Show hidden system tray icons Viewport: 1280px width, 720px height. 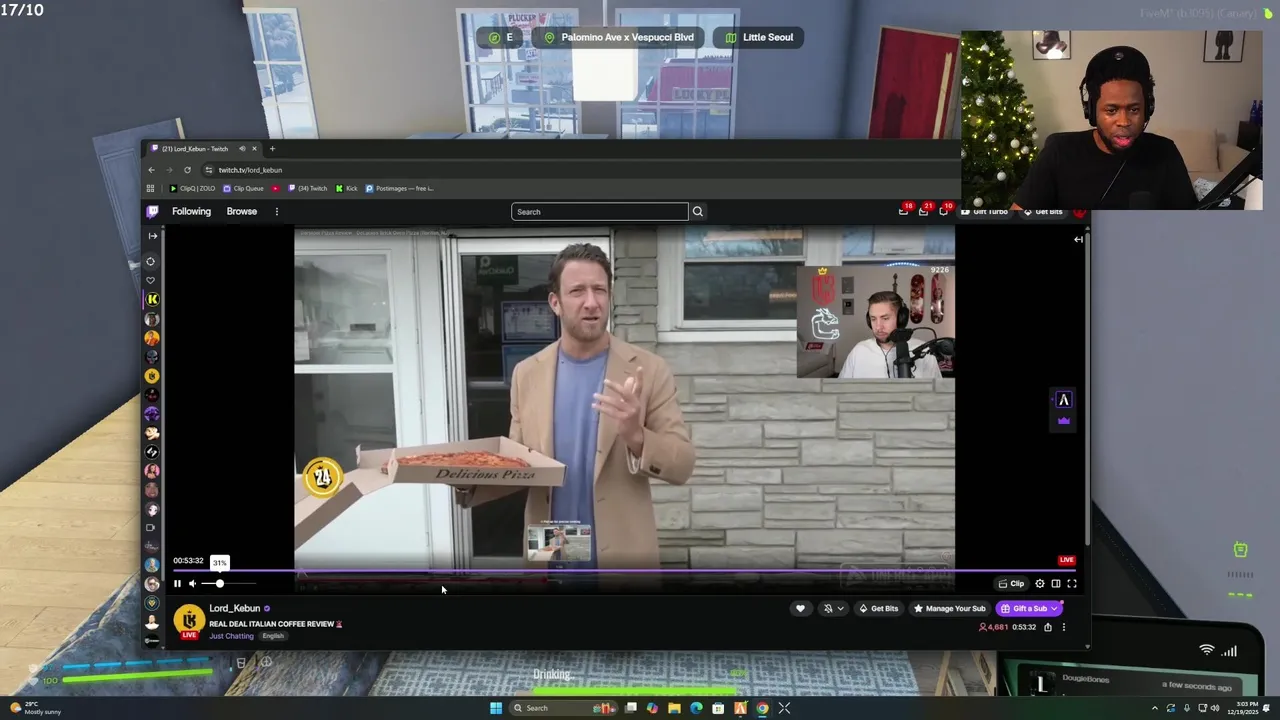1155,708
